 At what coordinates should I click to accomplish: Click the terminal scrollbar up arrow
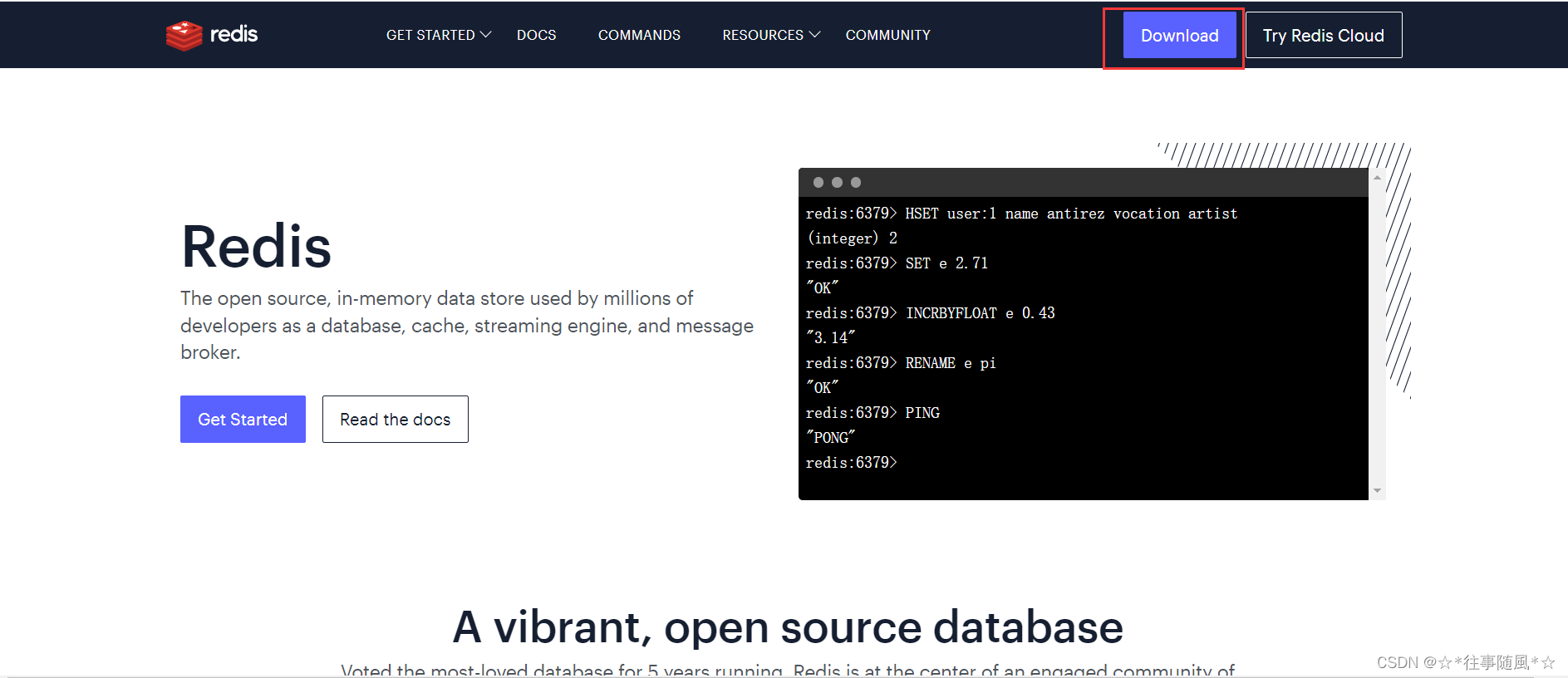pyautogui.click(x=1377, y=178)
